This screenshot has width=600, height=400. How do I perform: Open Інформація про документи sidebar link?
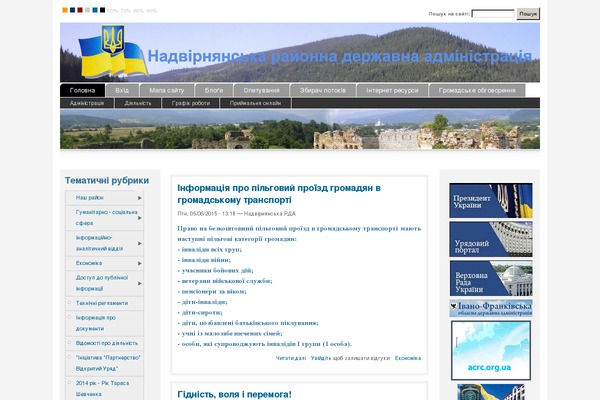(96, 323)
